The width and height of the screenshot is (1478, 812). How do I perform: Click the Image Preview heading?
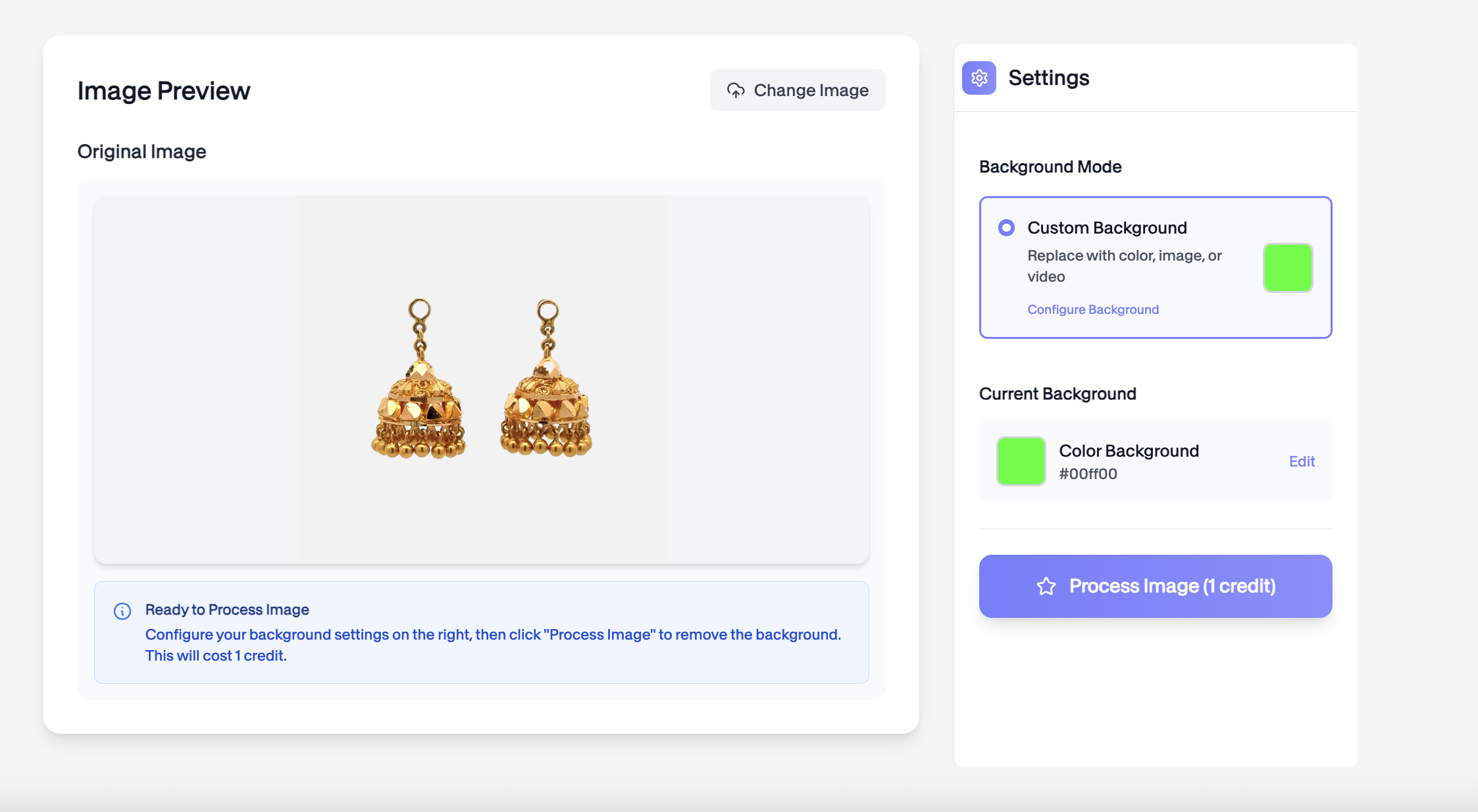(164, 91)
